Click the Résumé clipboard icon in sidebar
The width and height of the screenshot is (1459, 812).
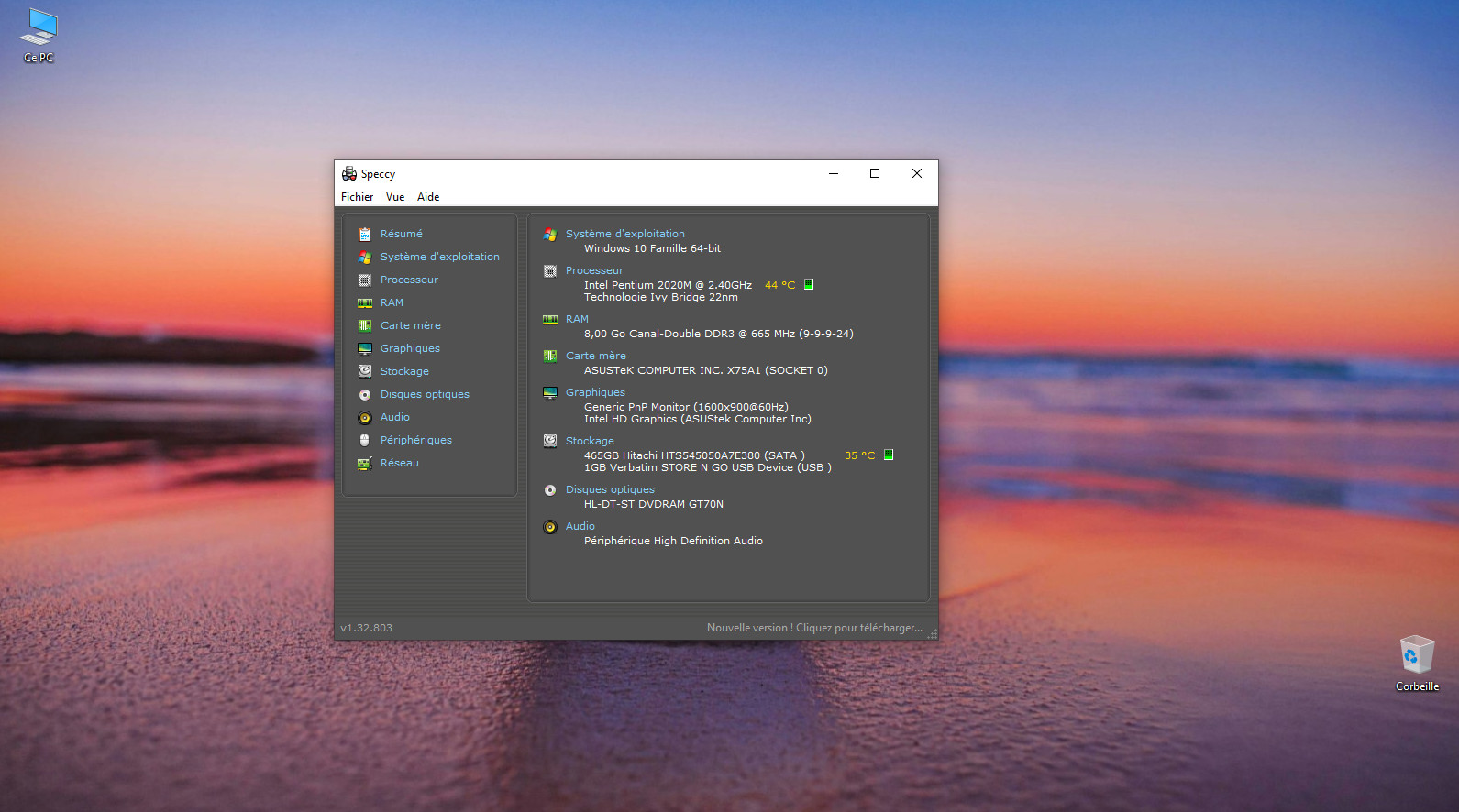pos(365,234)
